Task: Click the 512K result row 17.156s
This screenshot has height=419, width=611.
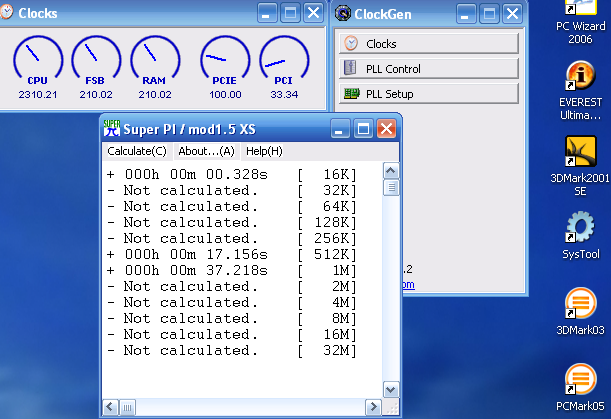Action: (x=231, y=254)
